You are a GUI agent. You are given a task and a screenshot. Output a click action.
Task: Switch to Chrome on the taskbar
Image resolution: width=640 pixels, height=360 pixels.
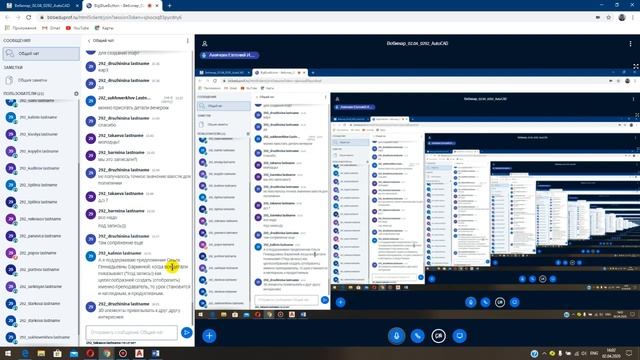click(107, 353)
